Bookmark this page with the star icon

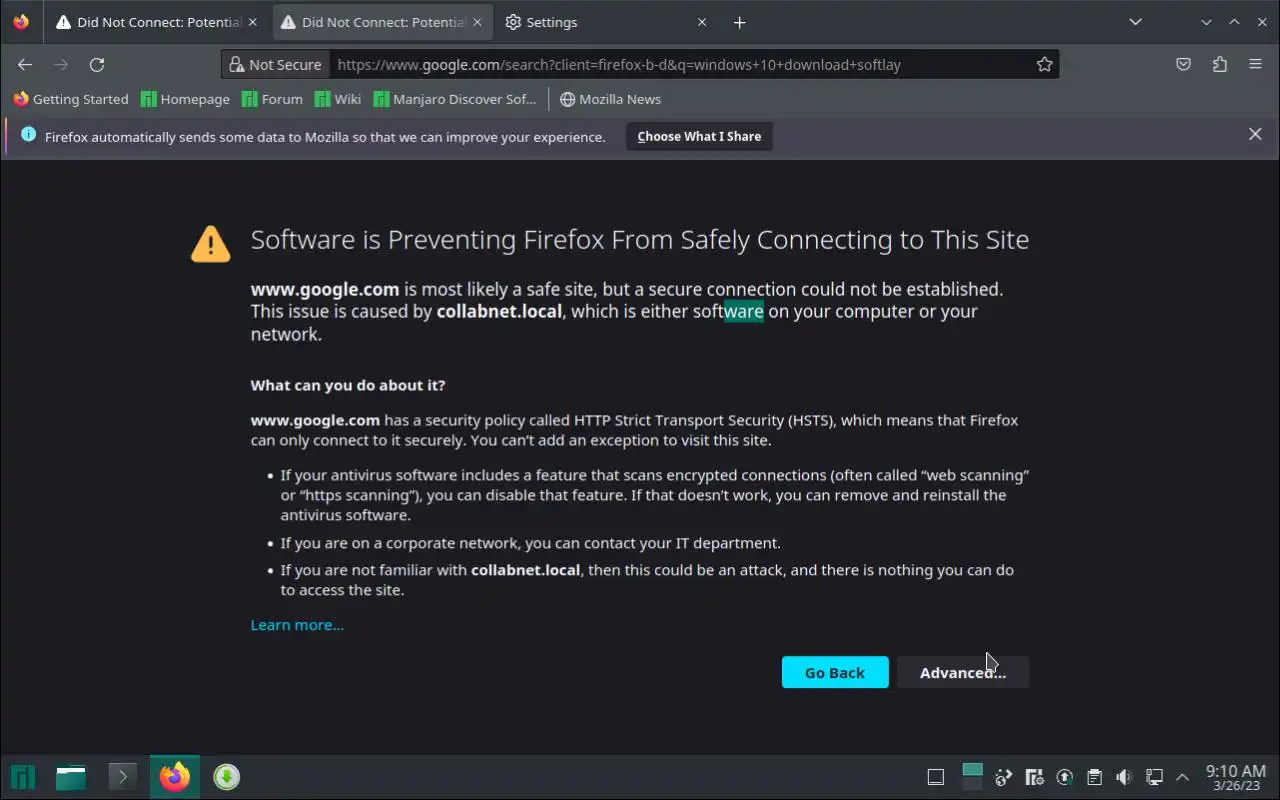tap(1044, 64)
